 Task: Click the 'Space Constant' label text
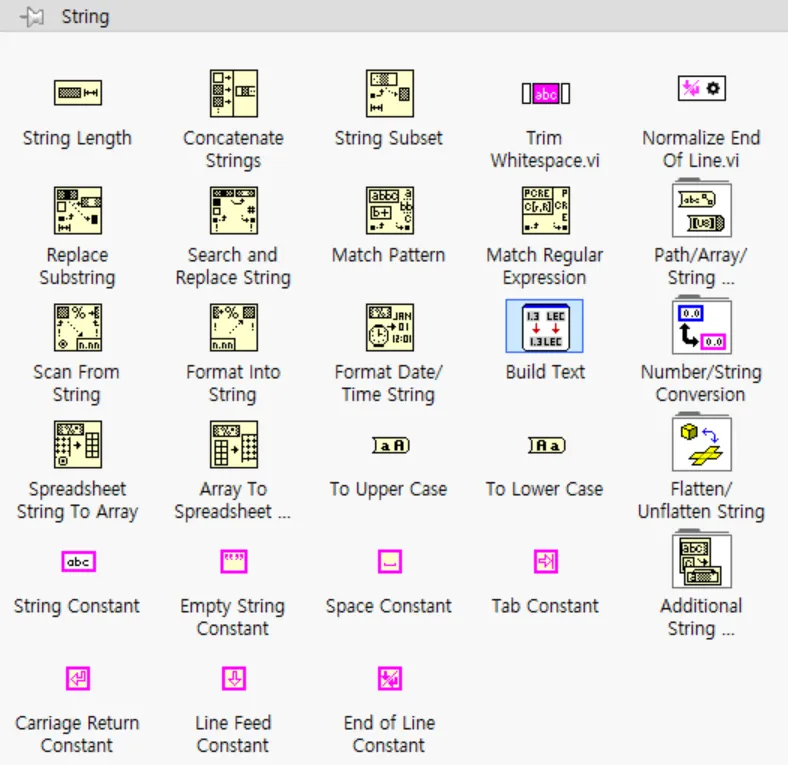point(388,606)
